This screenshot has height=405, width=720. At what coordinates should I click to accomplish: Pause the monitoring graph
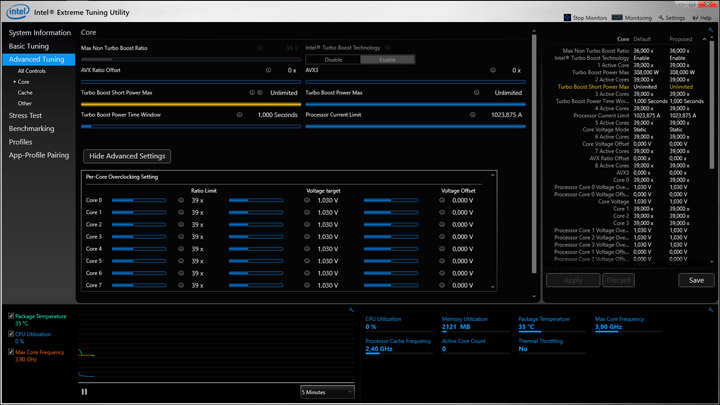point(84,392)
